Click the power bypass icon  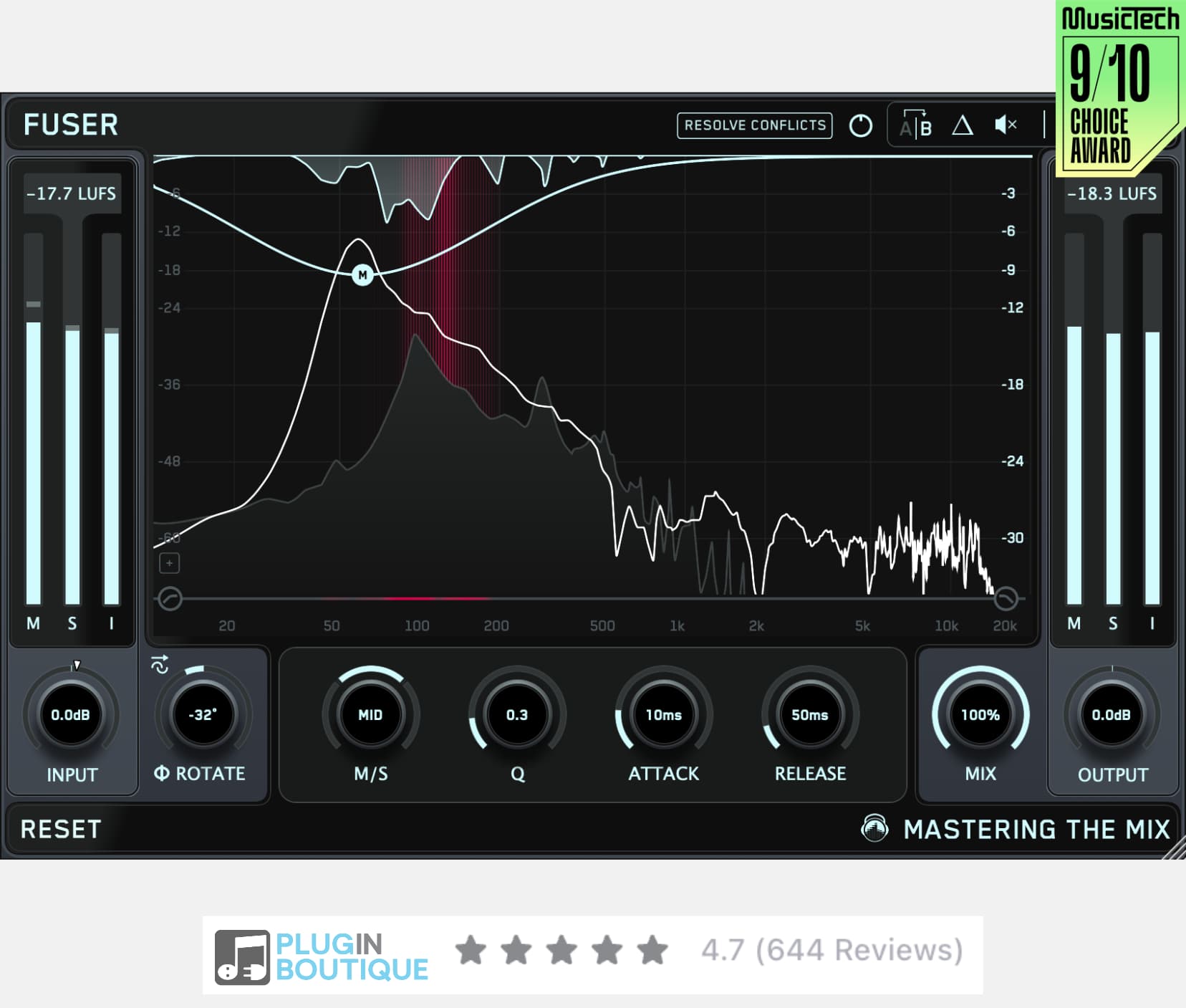coord(860,126)
